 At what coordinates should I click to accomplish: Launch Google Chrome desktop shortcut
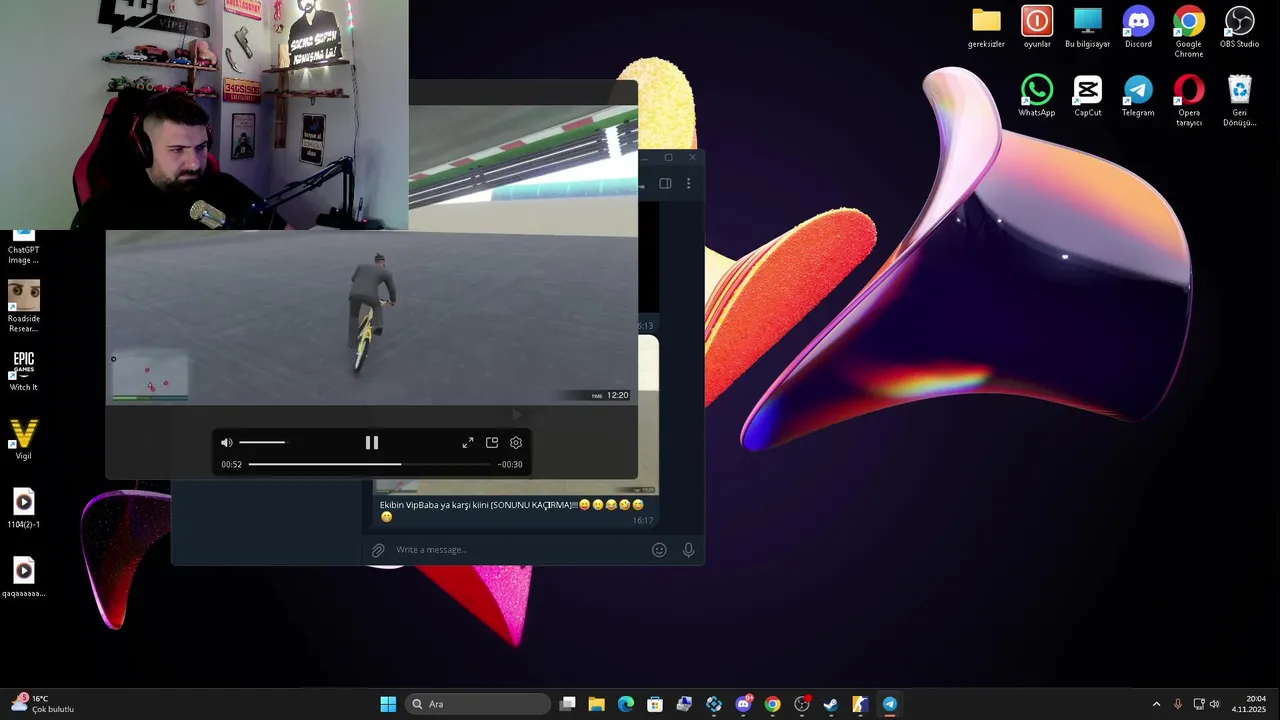(x=1189, y=32)
